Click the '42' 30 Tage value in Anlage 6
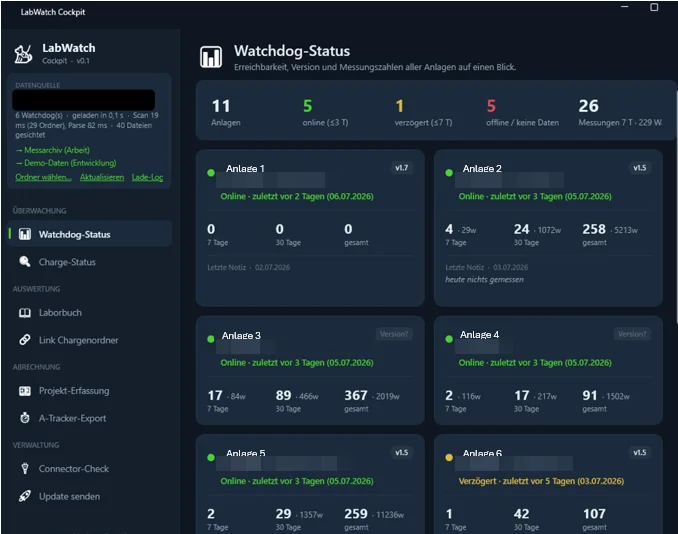The width and height of the screenshot is (678, 534). (521, 514)
